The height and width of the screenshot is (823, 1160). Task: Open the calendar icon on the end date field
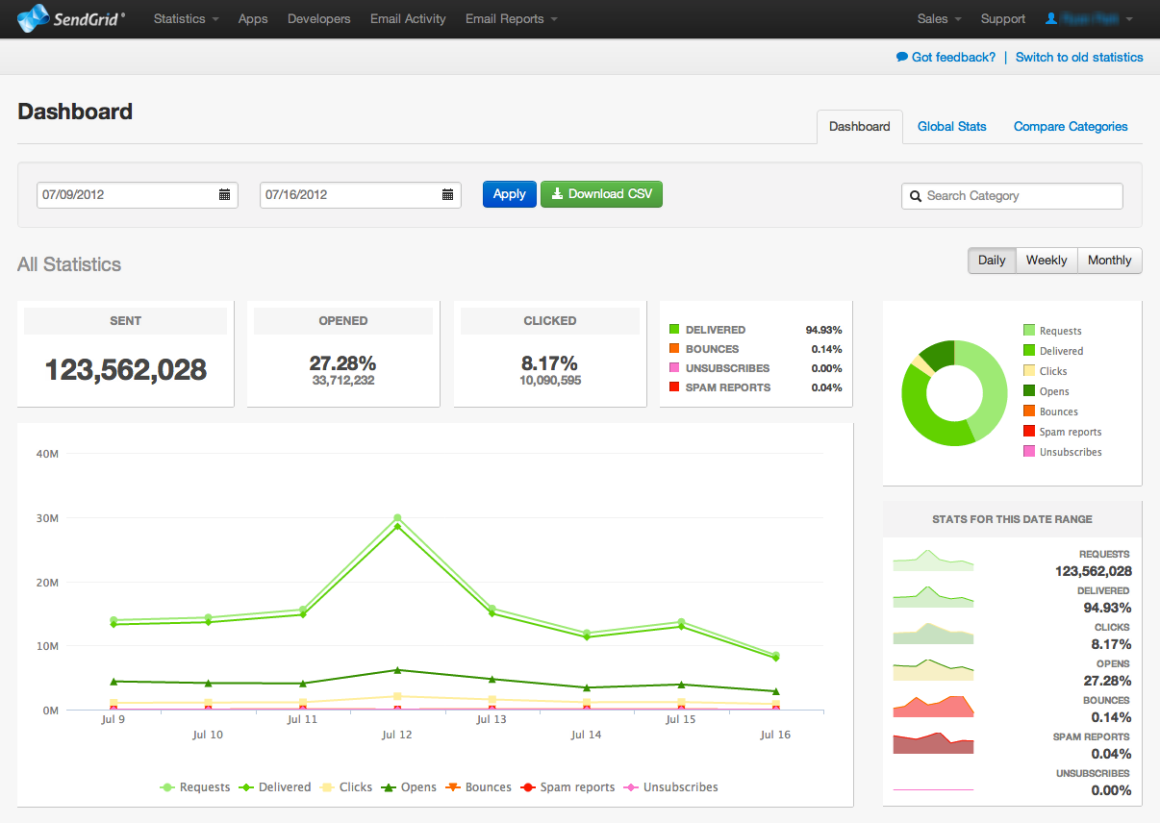pyautogui.click(x=447, y=195)
